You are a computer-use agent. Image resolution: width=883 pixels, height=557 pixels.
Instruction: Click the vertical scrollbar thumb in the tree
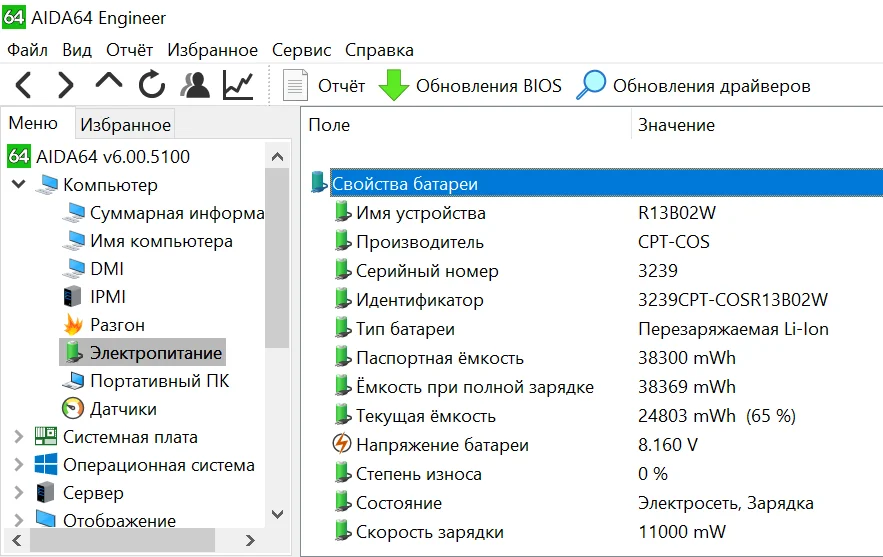click(277, 257)
